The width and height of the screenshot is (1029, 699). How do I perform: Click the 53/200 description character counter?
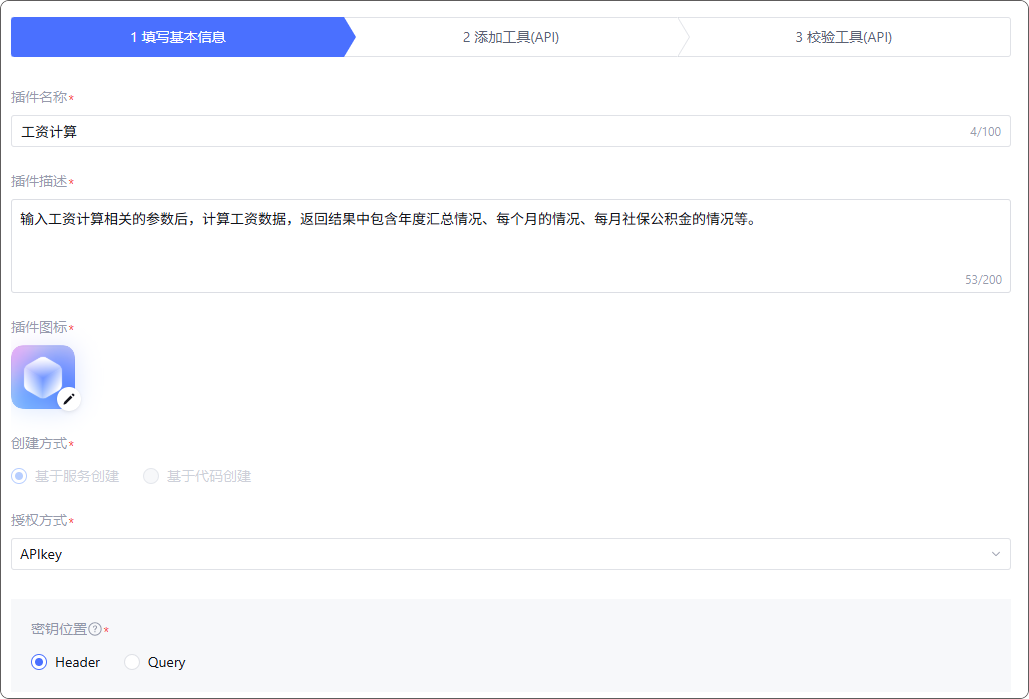coord(983,280)
